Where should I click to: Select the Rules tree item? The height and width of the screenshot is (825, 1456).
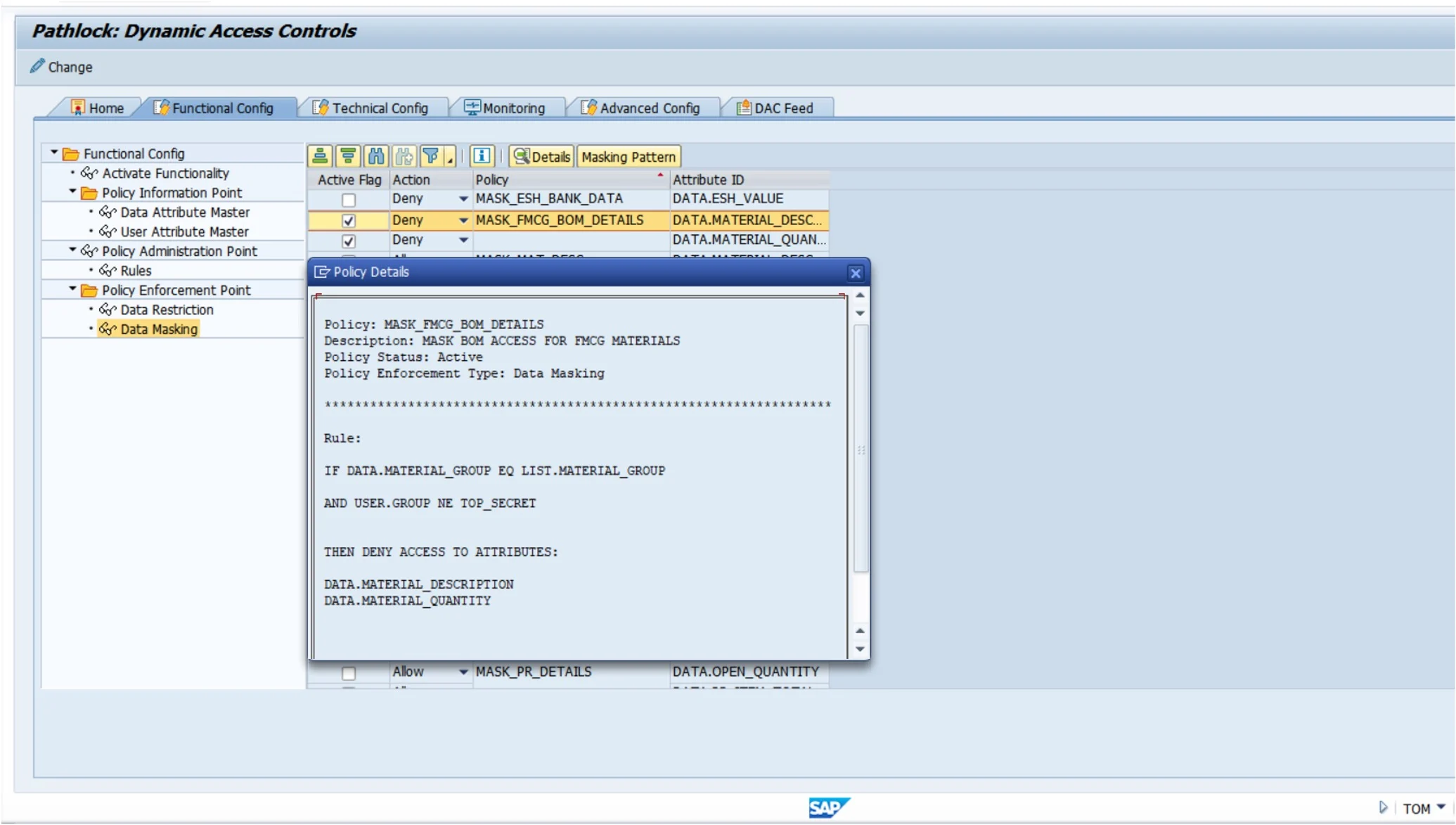pos(136,271)
